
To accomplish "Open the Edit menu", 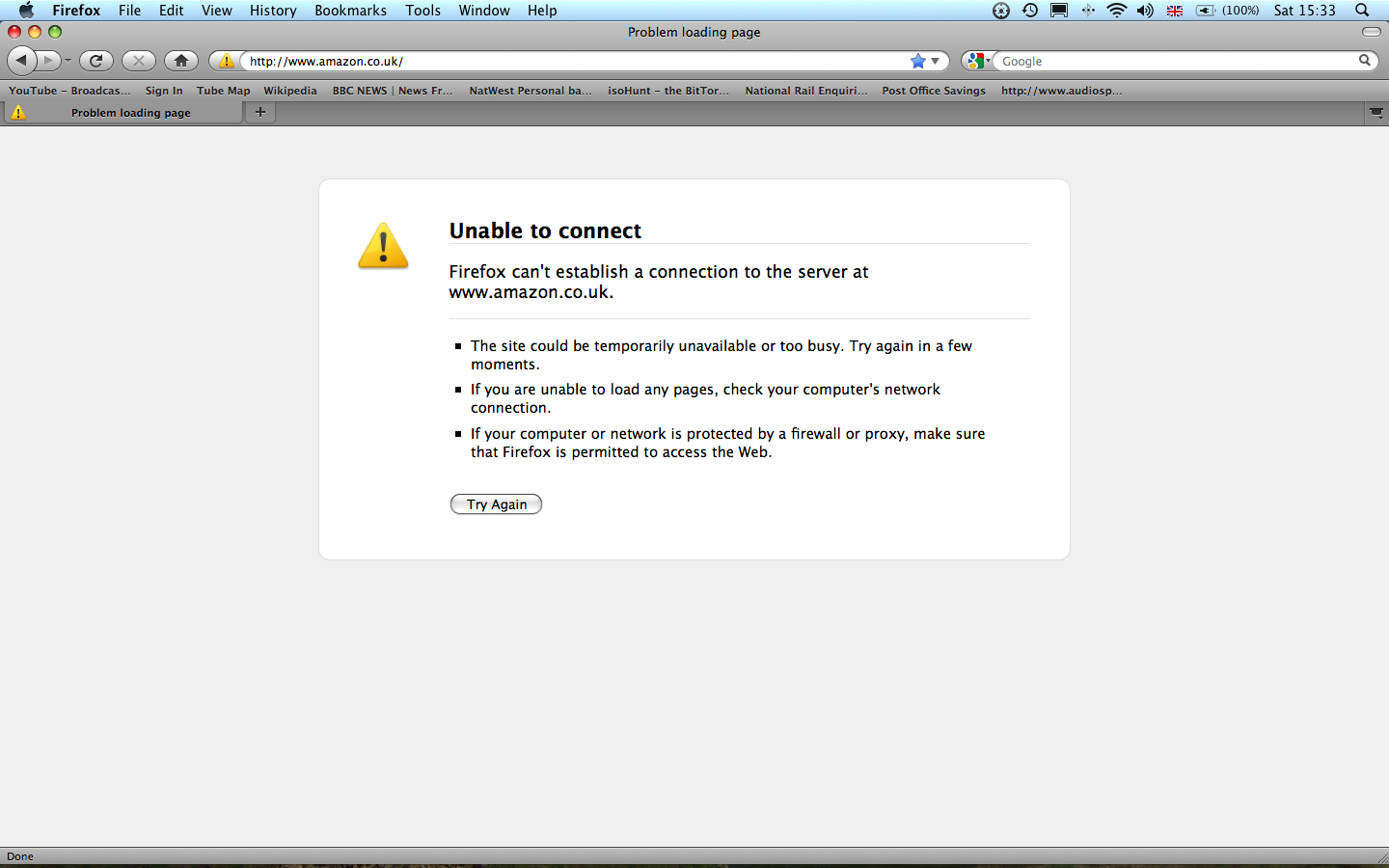I will point(172,11).
